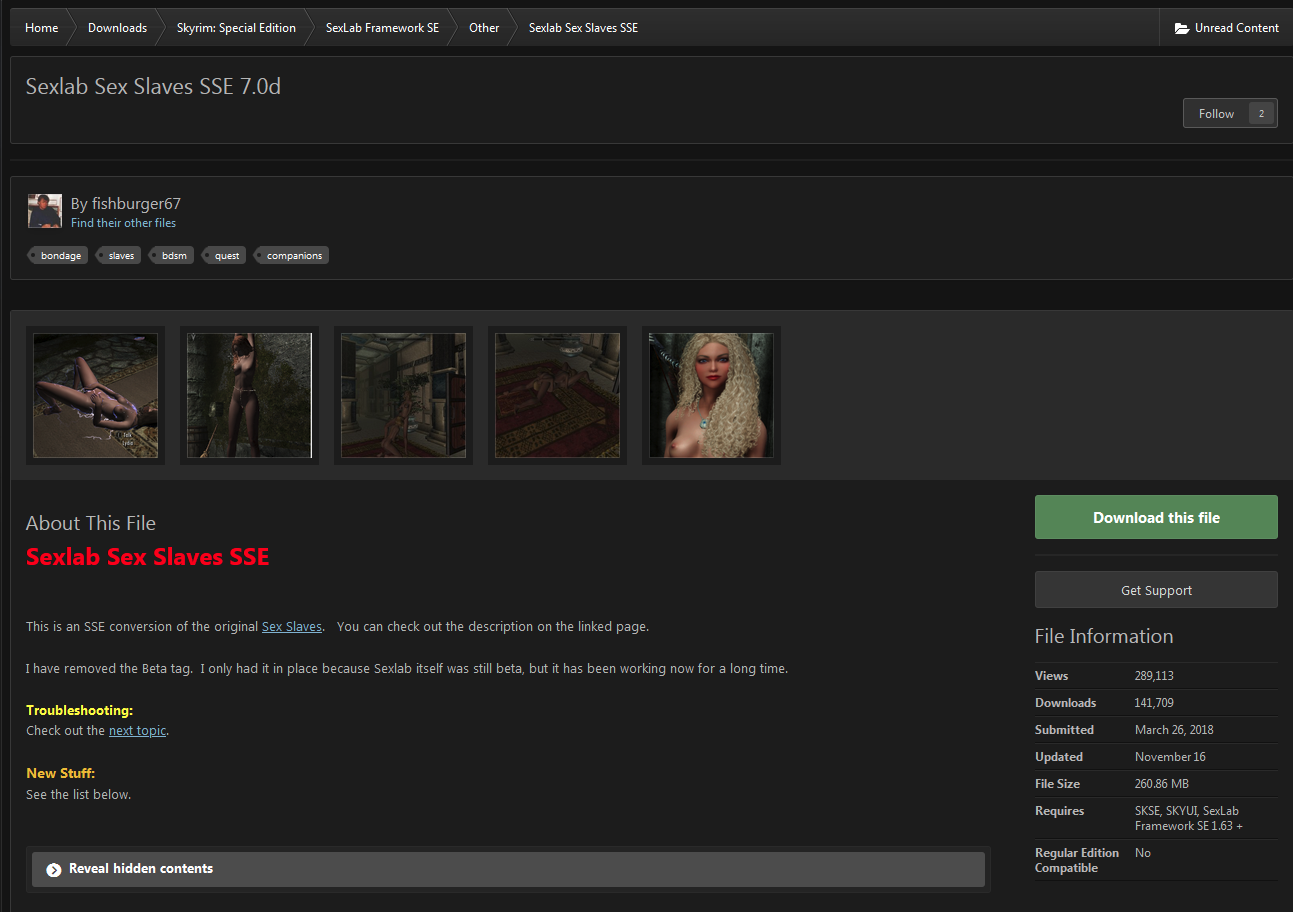Open the SexLab Framework SE breadcrumb
This screenshot has height=912, width=1293.
coord(382,28)
